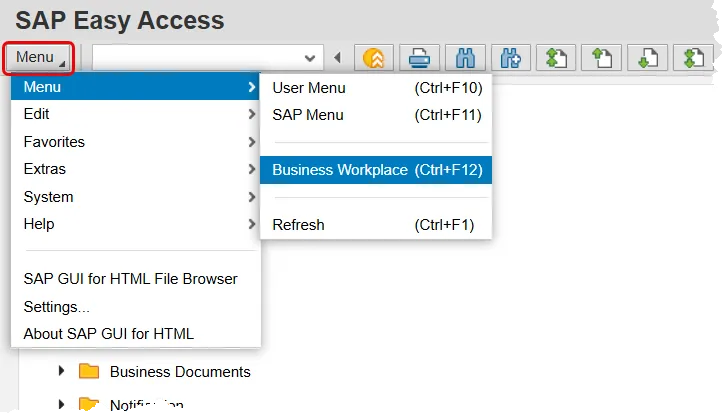Screen dimensions: 727x417
Task: Go to Previous Page icon
Action: 601,58
